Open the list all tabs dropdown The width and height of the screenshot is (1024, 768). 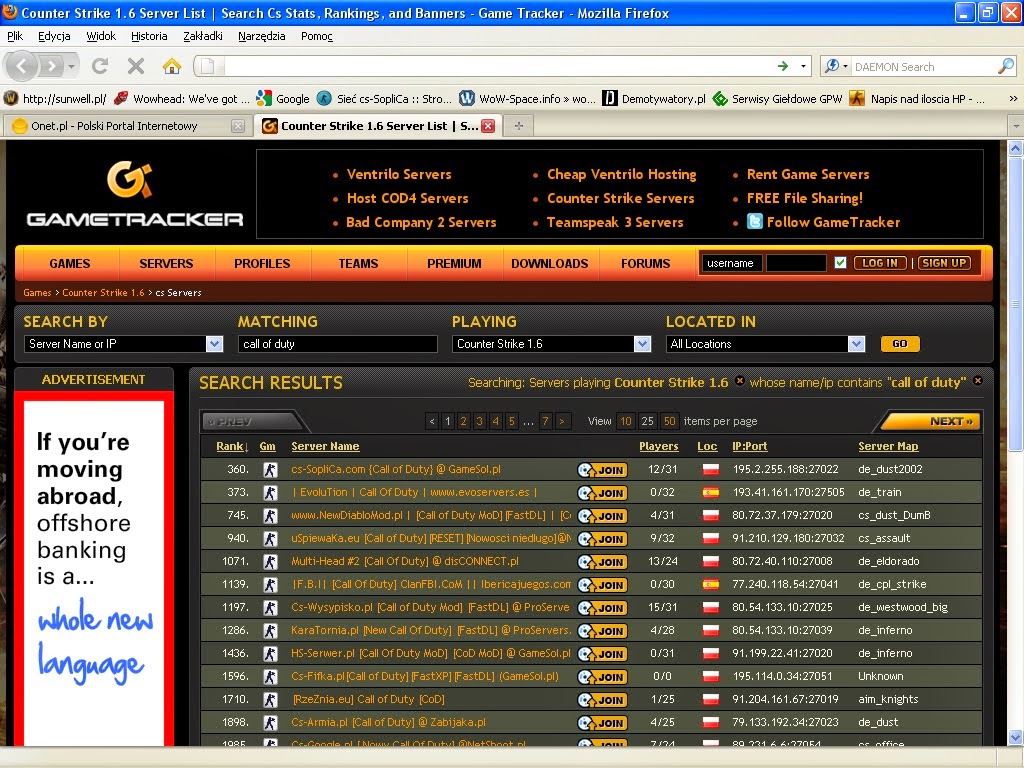pos(1016,125)
